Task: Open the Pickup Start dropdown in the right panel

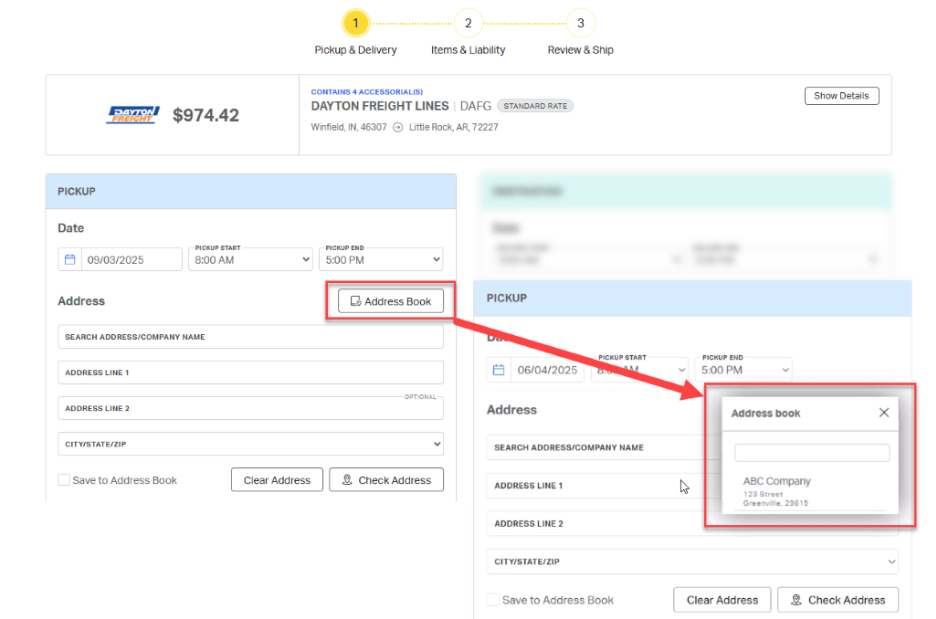Action: click(639, 370)
